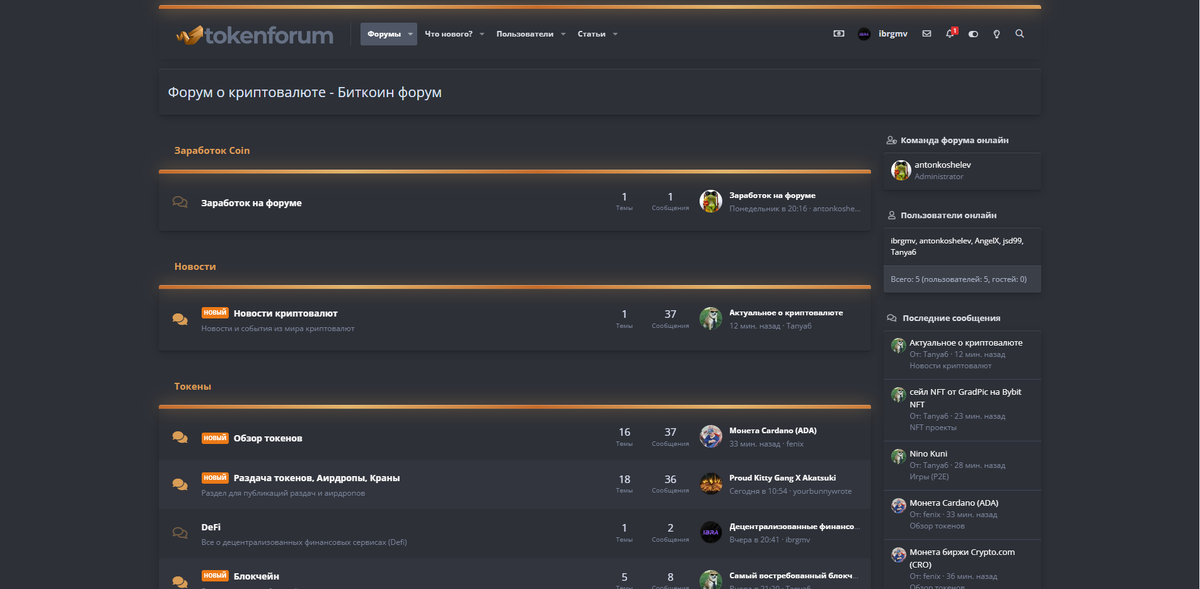Open Монета Cardano (ADA) in Обзор токенов row
The width and height of the screenshot is (1200, 589).
(x=773, y=430)
